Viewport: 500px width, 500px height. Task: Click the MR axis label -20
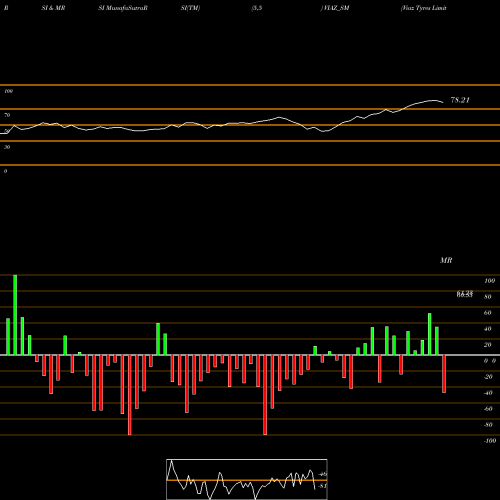click(x=488, y=377)
